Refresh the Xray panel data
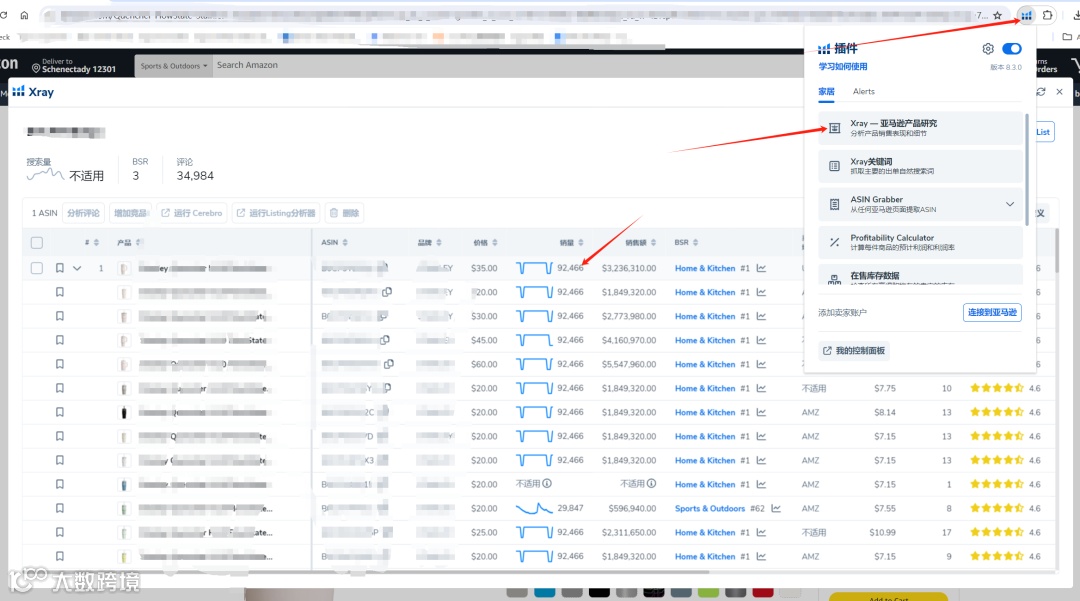The image size is (1080, 601). click(x=1041, y=92)
